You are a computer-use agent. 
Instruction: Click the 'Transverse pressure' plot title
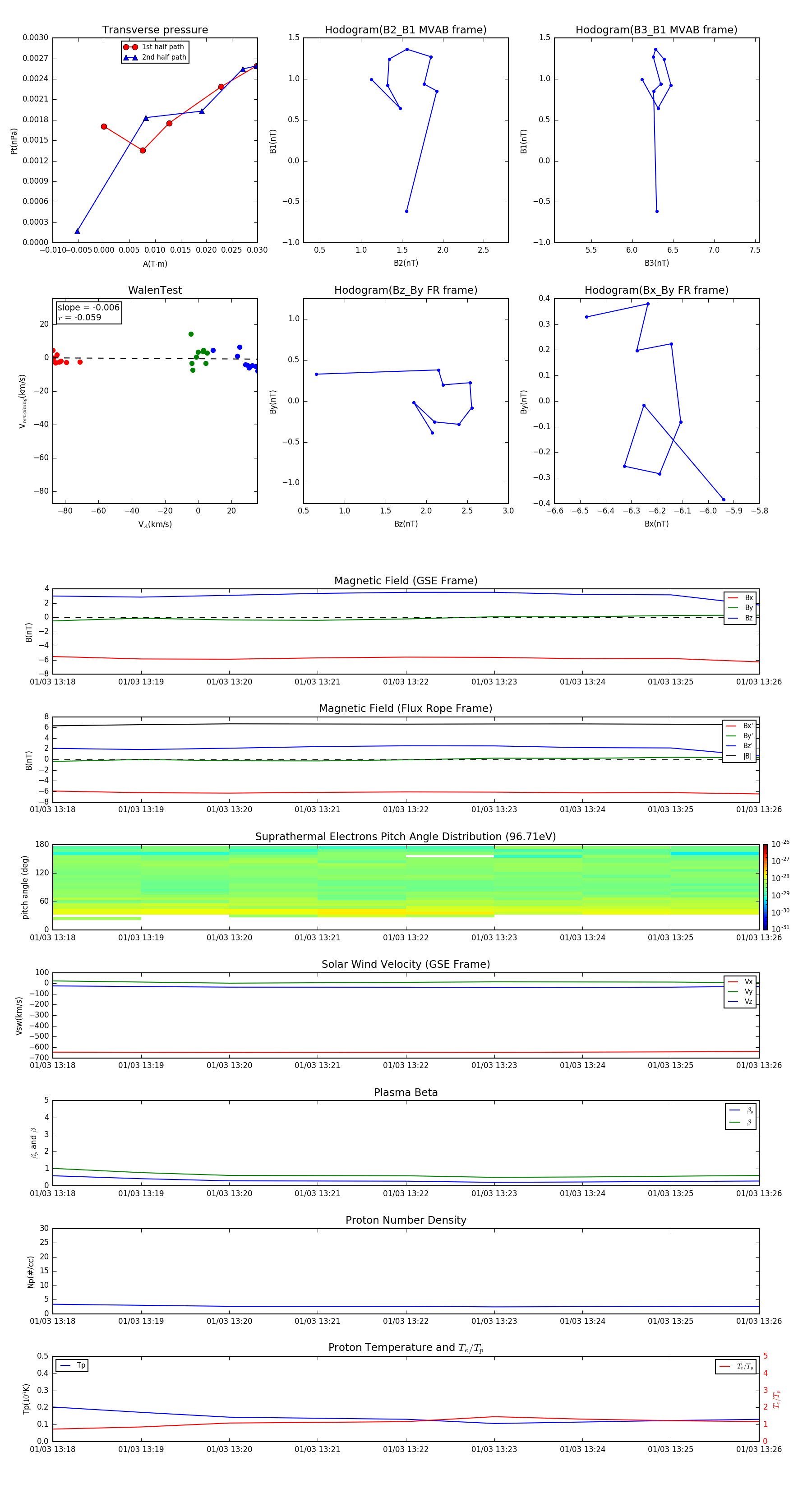tap(155, 30)
